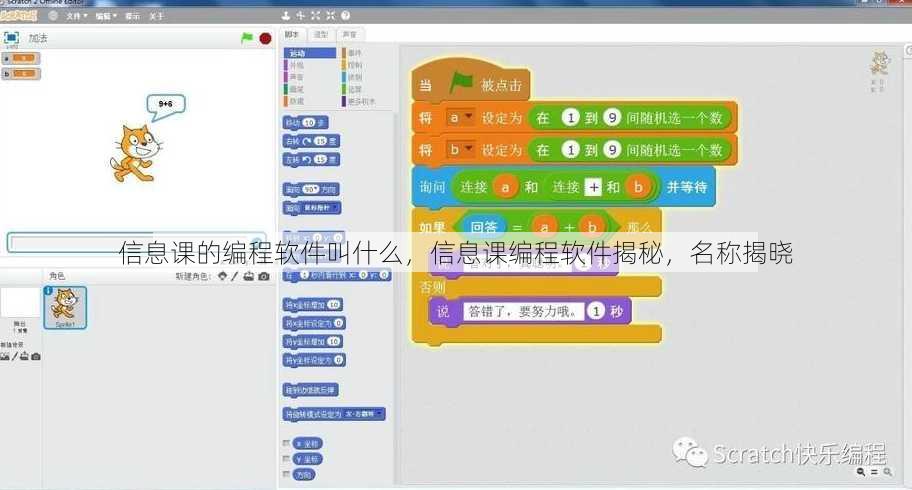Choose backdrop from library icon
The width and height of the screenshot is (912, 490).
click(5, 356)
